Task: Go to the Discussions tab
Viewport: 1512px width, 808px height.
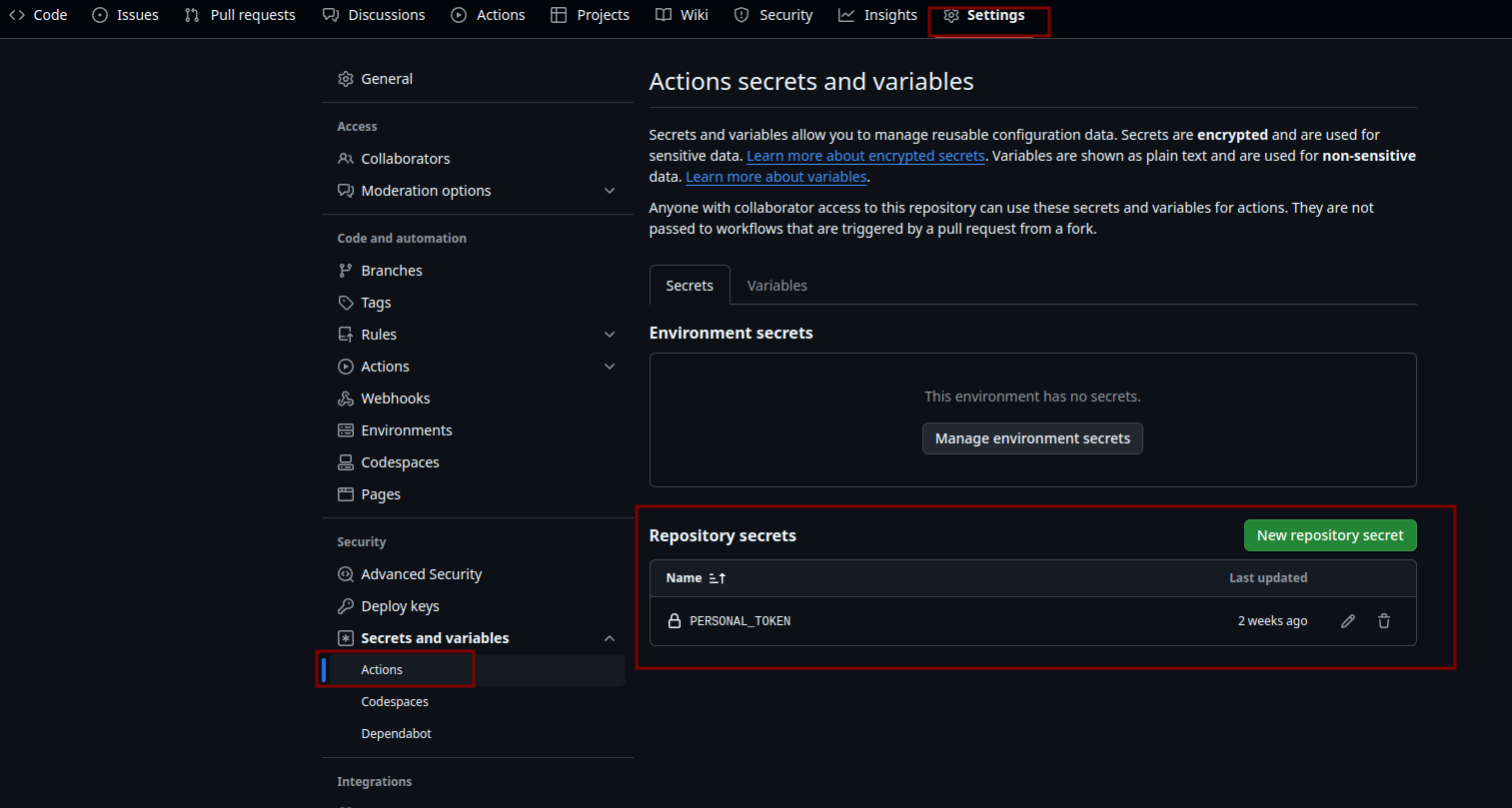Action: (x=374, y=15)
